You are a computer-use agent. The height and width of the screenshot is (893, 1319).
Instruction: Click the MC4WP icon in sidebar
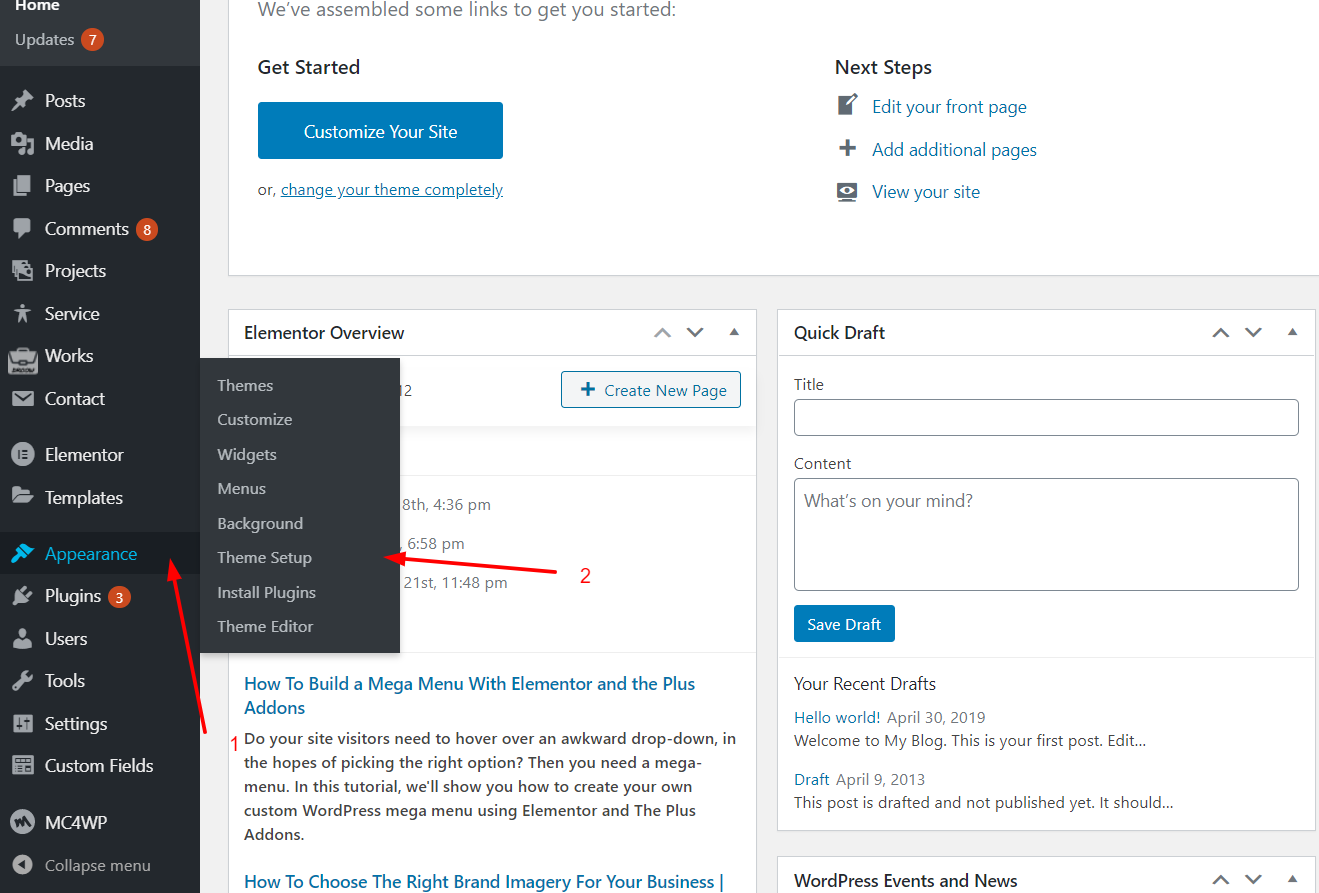[x=22, y=823]
